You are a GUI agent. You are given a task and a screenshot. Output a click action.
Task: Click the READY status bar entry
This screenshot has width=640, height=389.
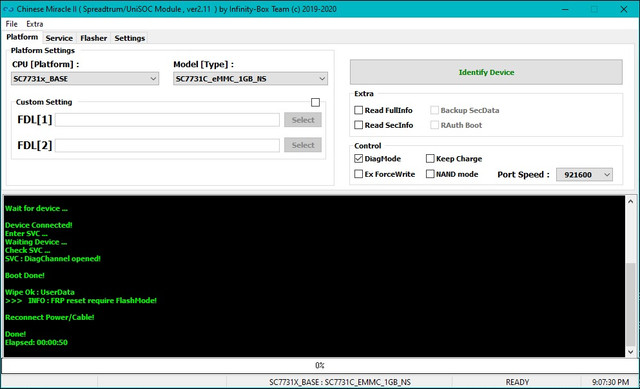(517, 382)
